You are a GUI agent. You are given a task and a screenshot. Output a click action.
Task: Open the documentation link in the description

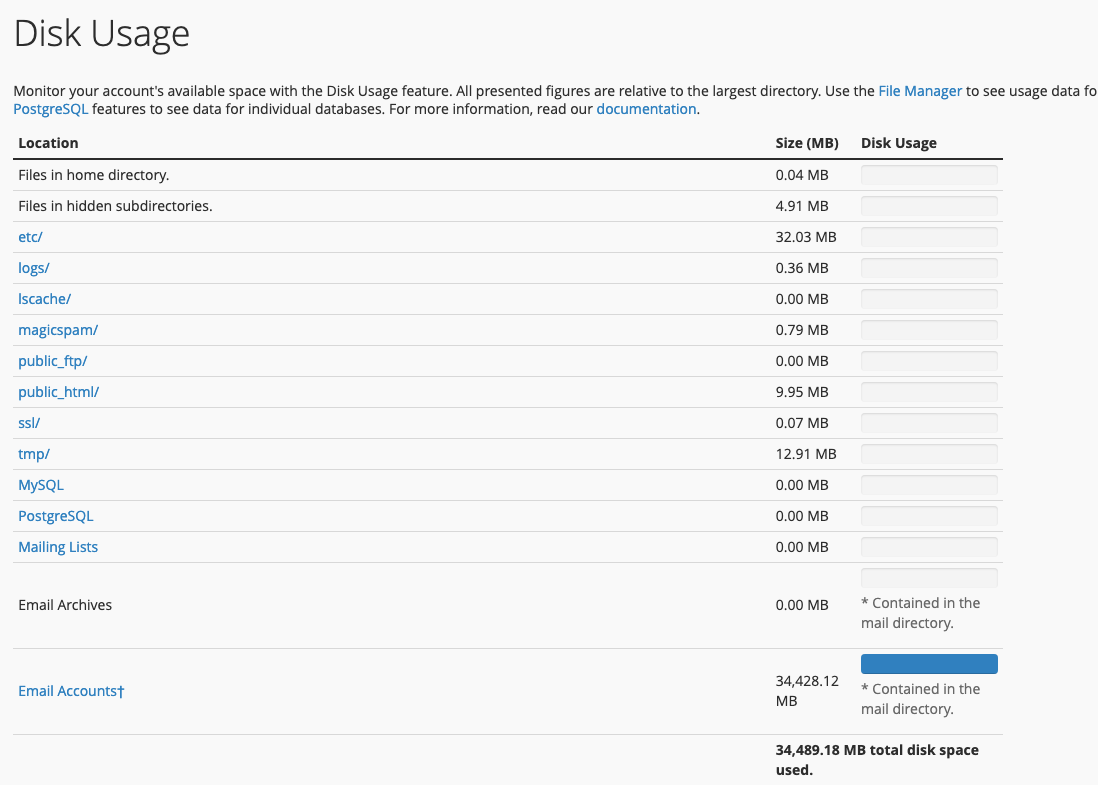pyautogui.click(x=646, y=109)
